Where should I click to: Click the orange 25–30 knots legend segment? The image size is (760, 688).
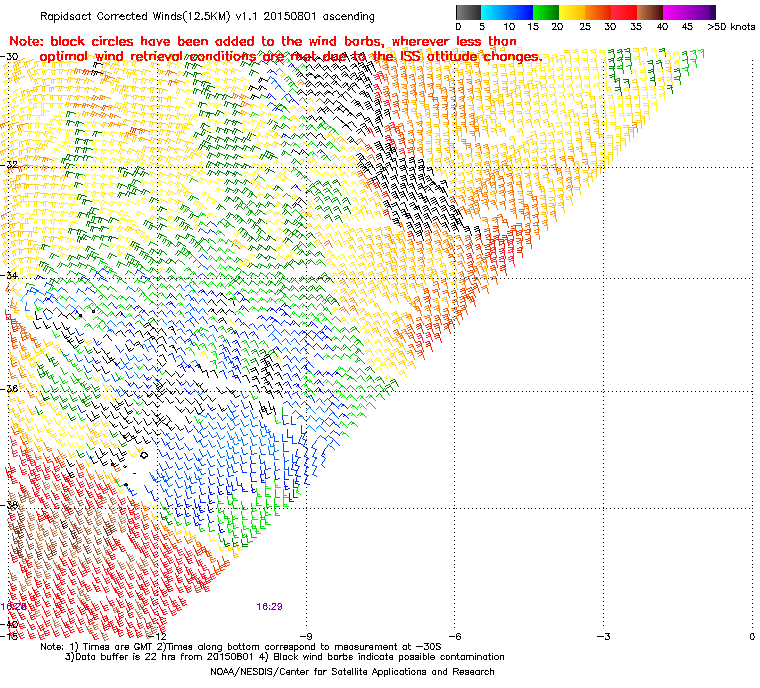tap(598, 12)
